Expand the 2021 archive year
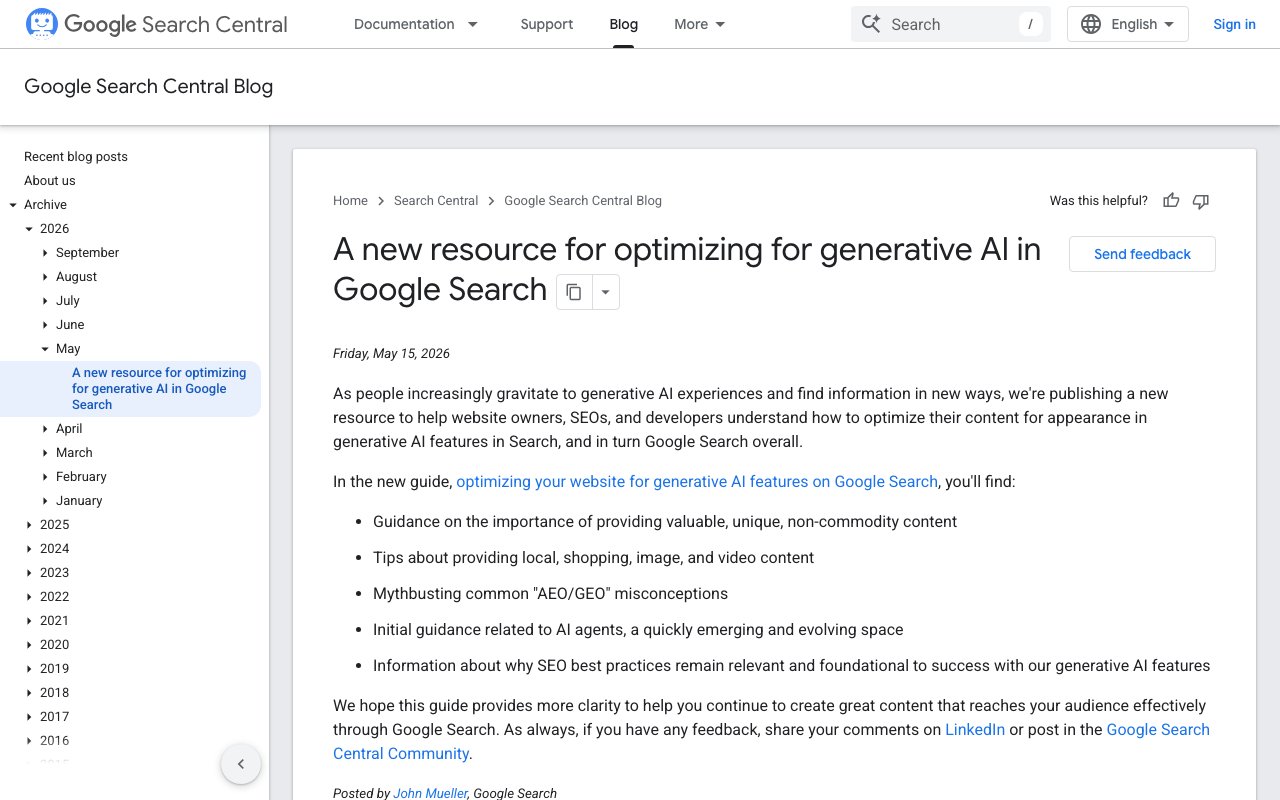This screenshot has width=1280, height=800. [29, 621]
